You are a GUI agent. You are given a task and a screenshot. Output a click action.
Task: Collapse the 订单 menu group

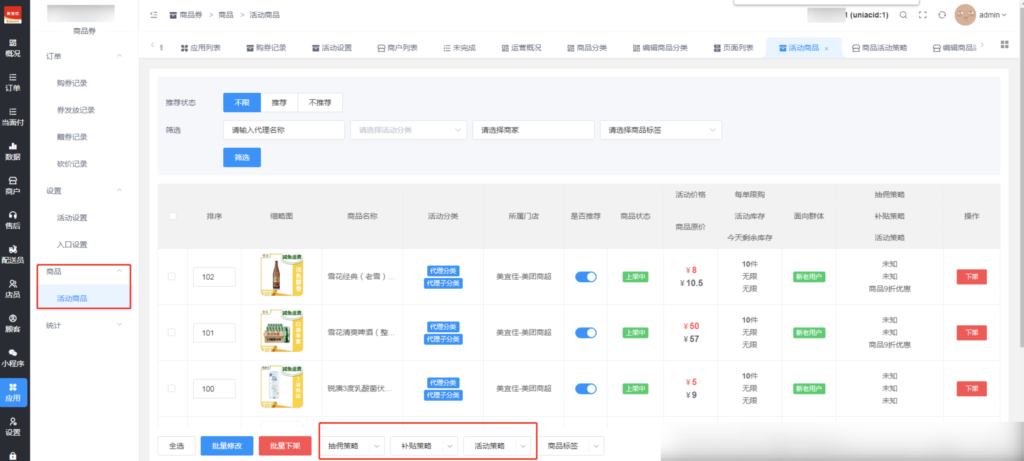(119, 56)
